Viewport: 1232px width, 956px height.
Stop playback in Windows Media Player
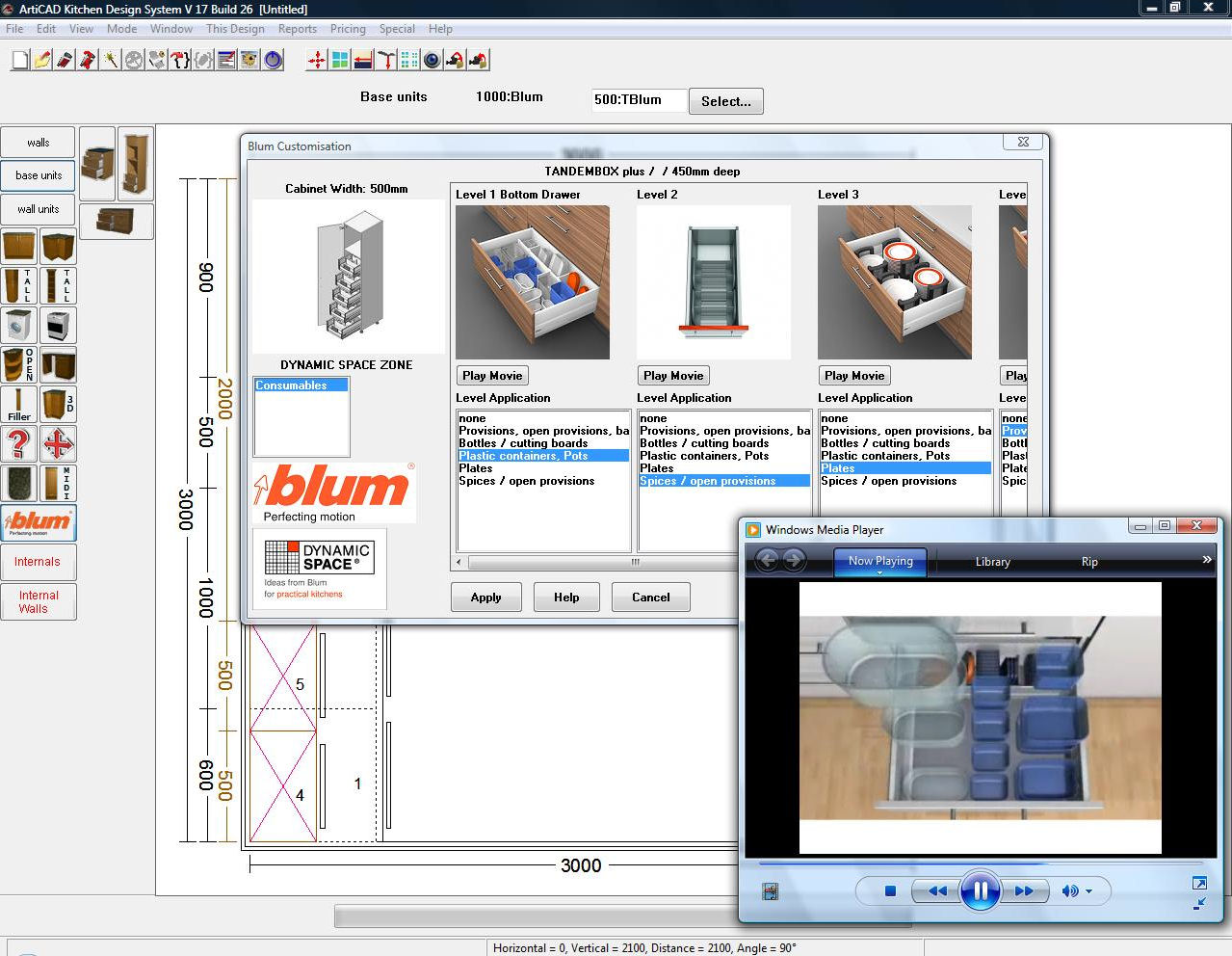point(890,891)
